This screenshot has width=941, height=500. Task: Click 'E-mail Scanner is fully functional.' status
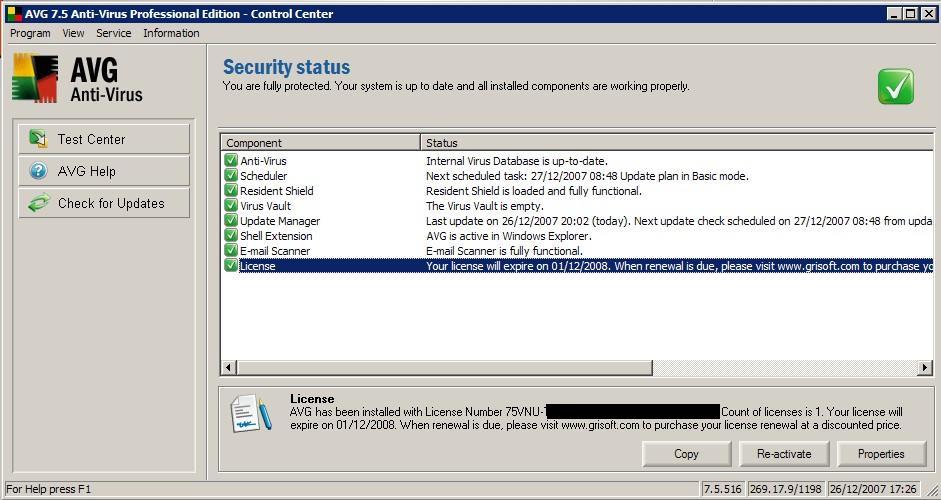(504, 251)
